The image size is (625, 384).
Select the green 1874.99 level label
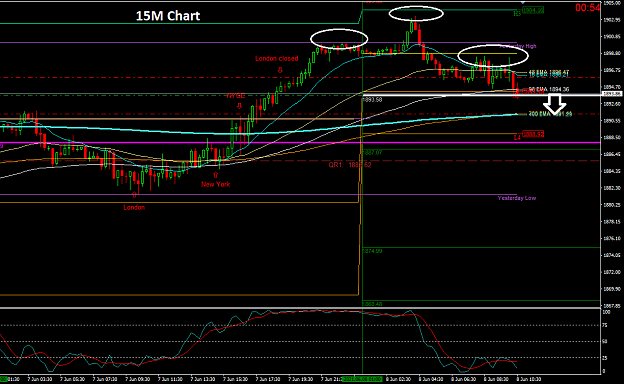point(372,251)
